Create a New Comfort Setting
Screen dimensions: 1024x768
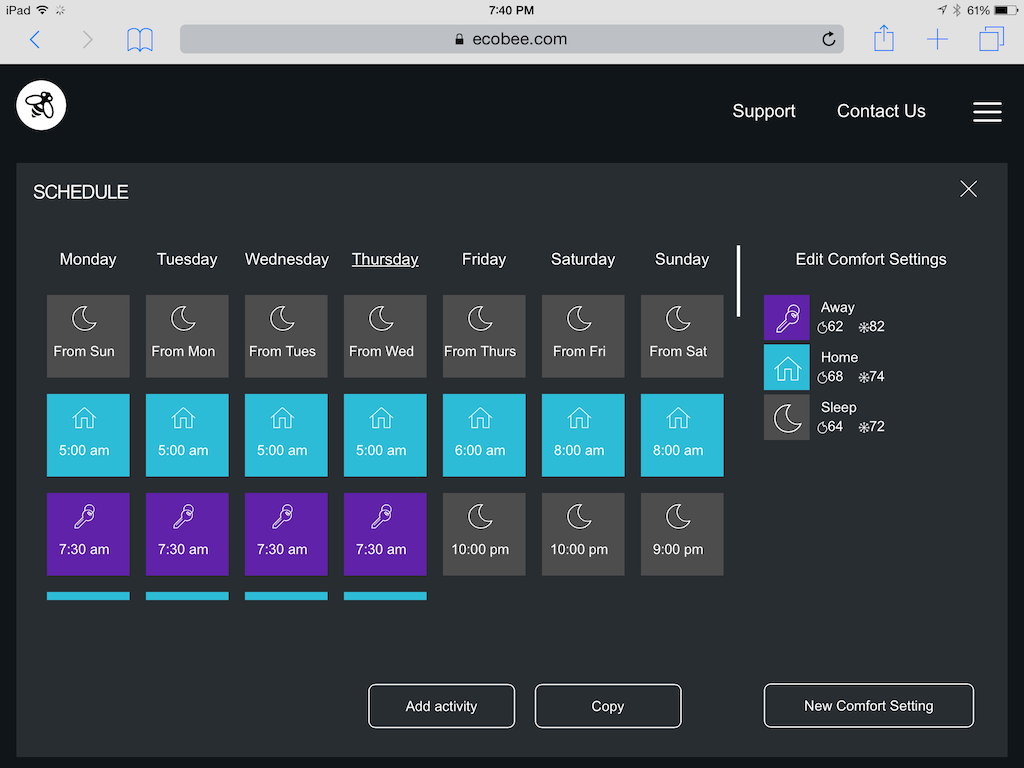[868, 706]
